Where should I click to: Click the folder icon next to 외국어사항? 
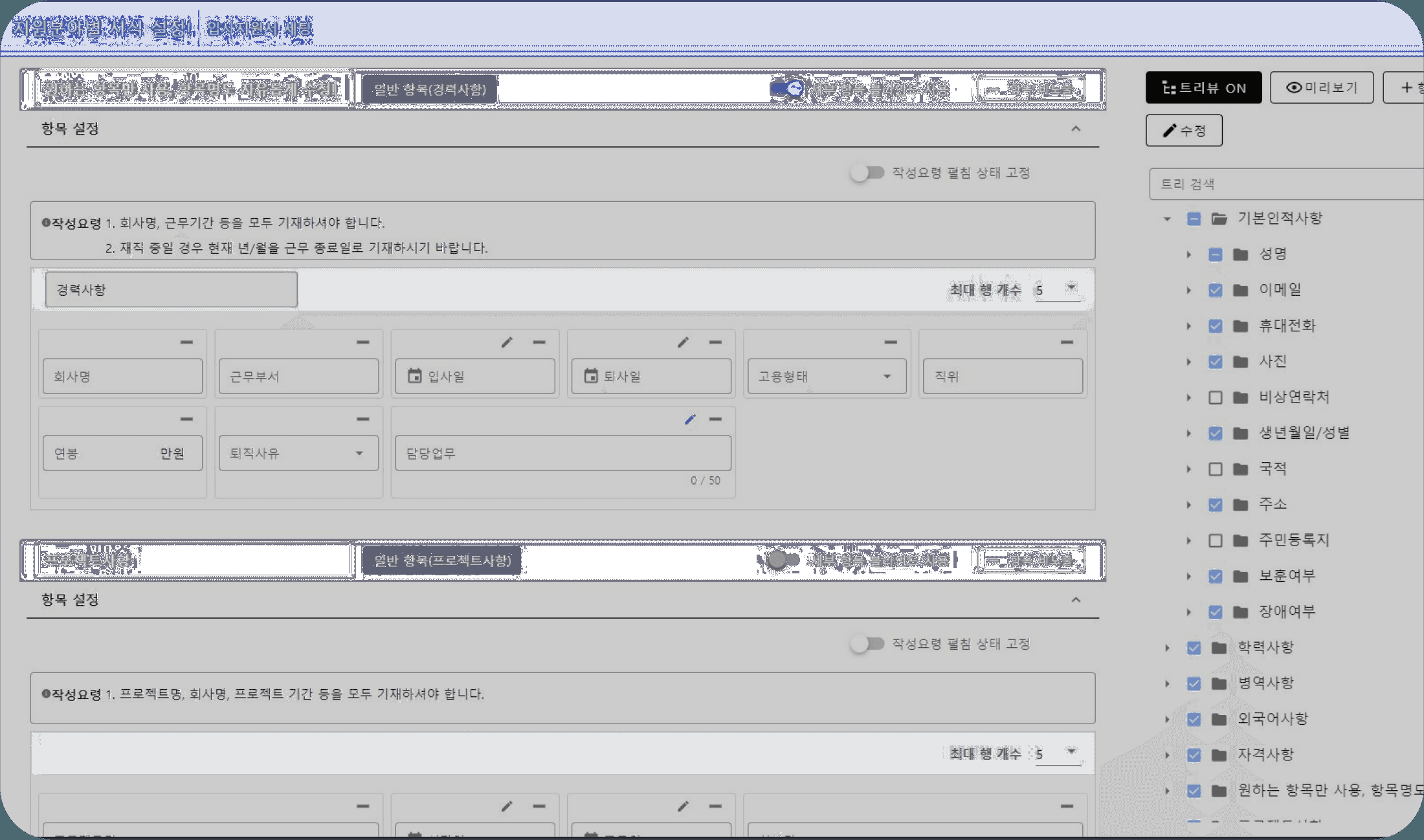tap(1219, 720)
